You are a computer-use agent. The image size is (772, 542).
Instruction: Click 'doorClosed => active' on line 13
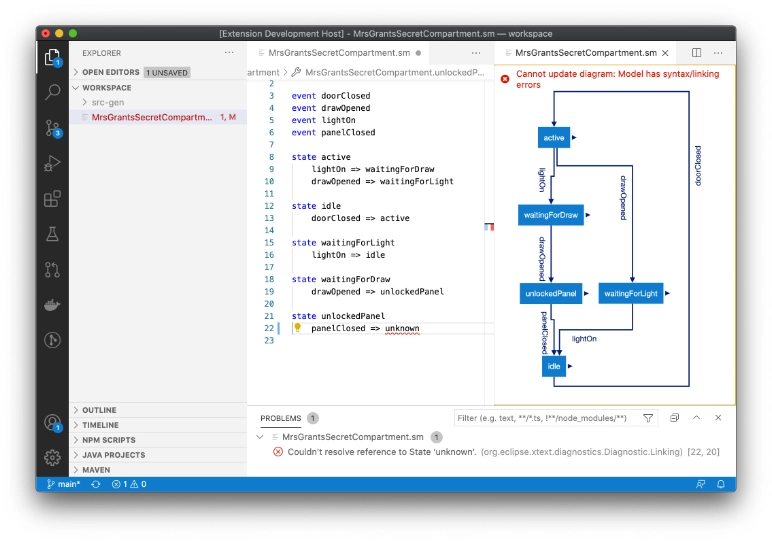[360, 218]
